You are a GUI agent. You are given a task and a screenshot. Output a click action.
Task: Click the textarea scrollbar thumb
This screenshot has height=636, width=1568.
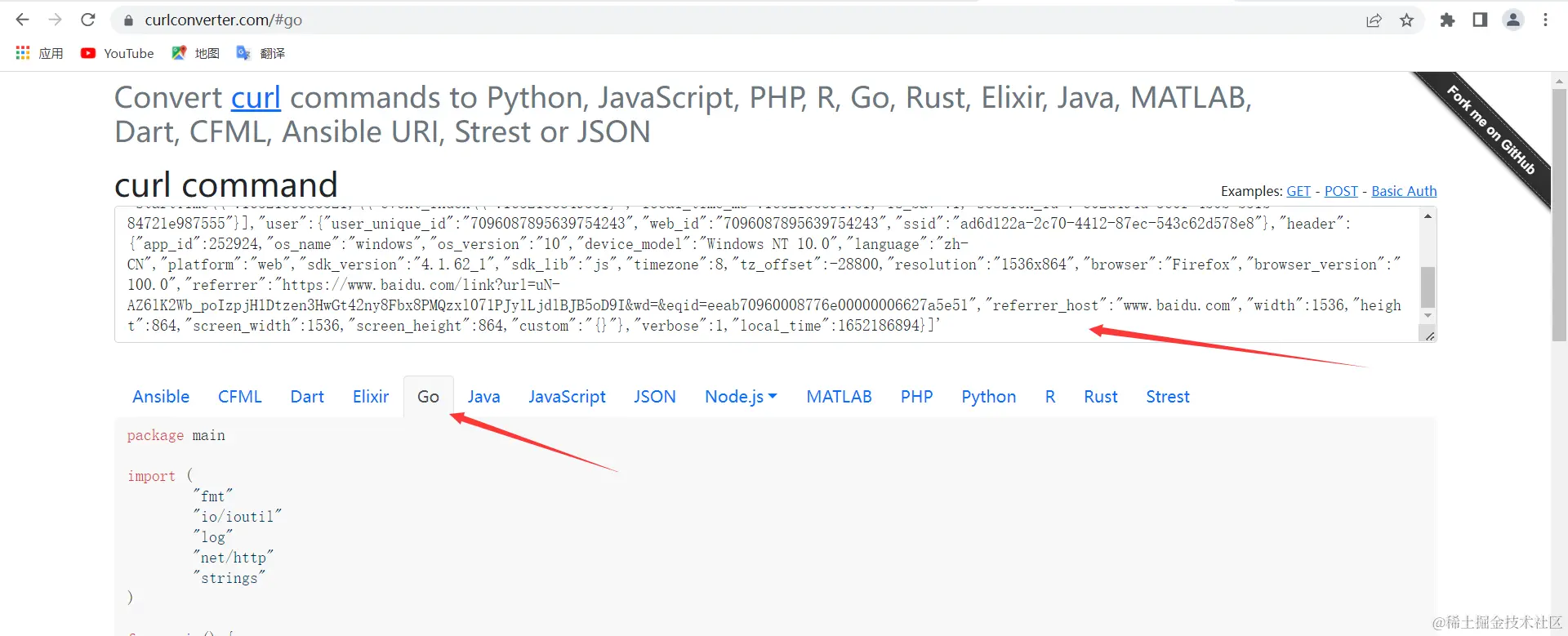(x=1428, y=287)
